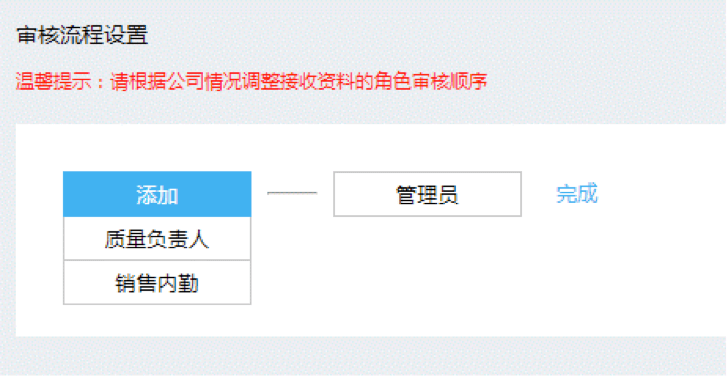Confirm the review order via 完成

(x=577, y=194)
